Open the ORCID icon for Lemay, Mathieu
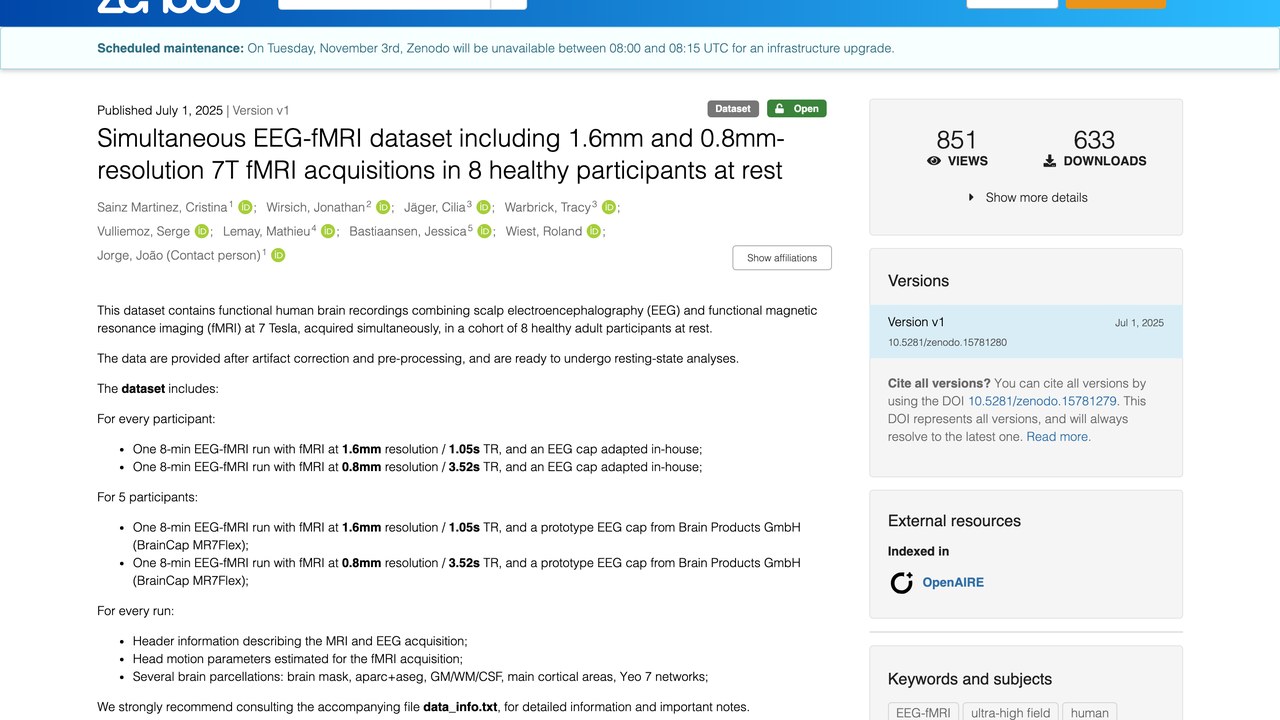1280x720 pixels. click(328, 232)
